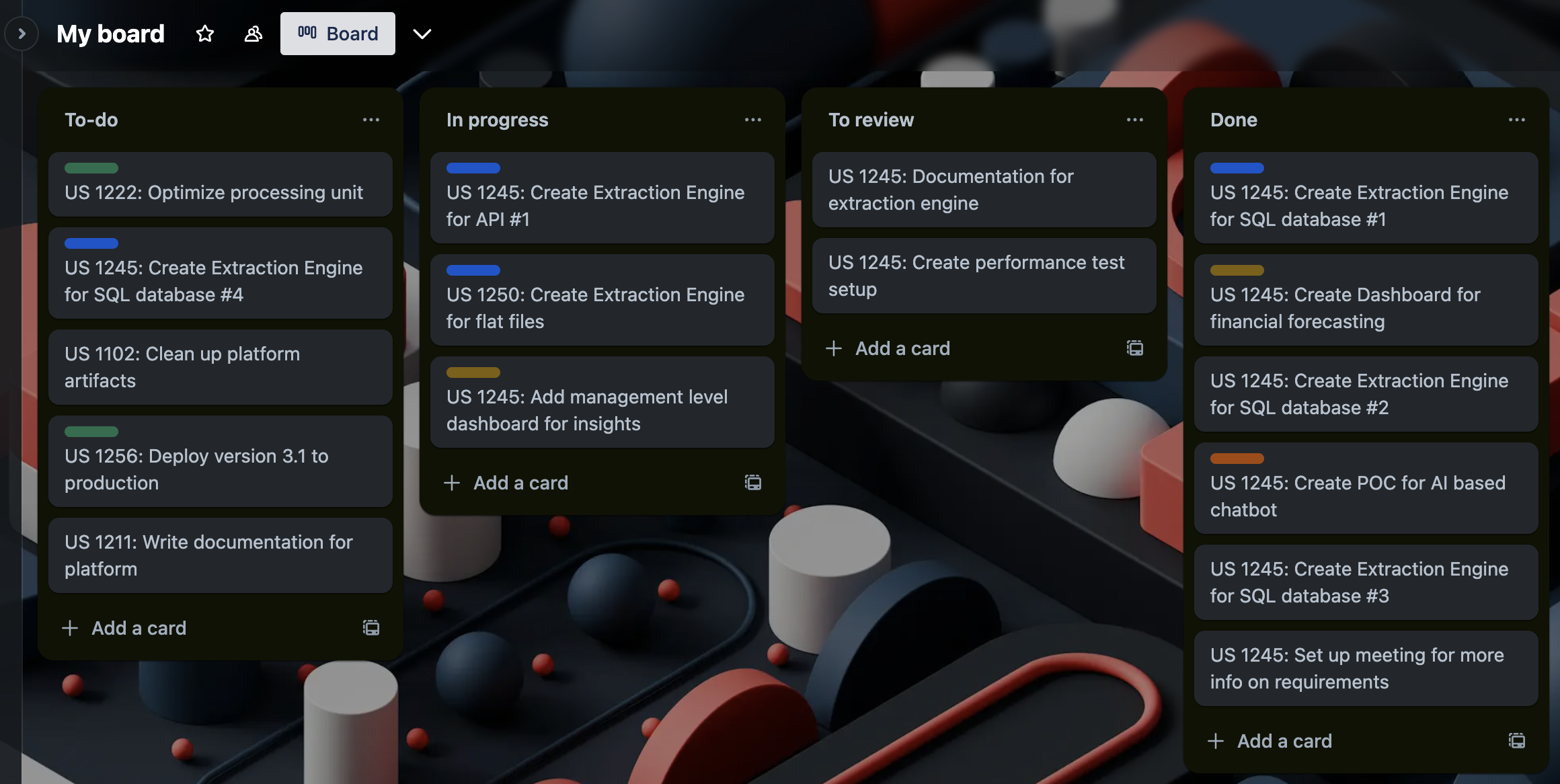The image size is (1560, 784).
Task: Star My board as favorite
Action: point(205,34)
